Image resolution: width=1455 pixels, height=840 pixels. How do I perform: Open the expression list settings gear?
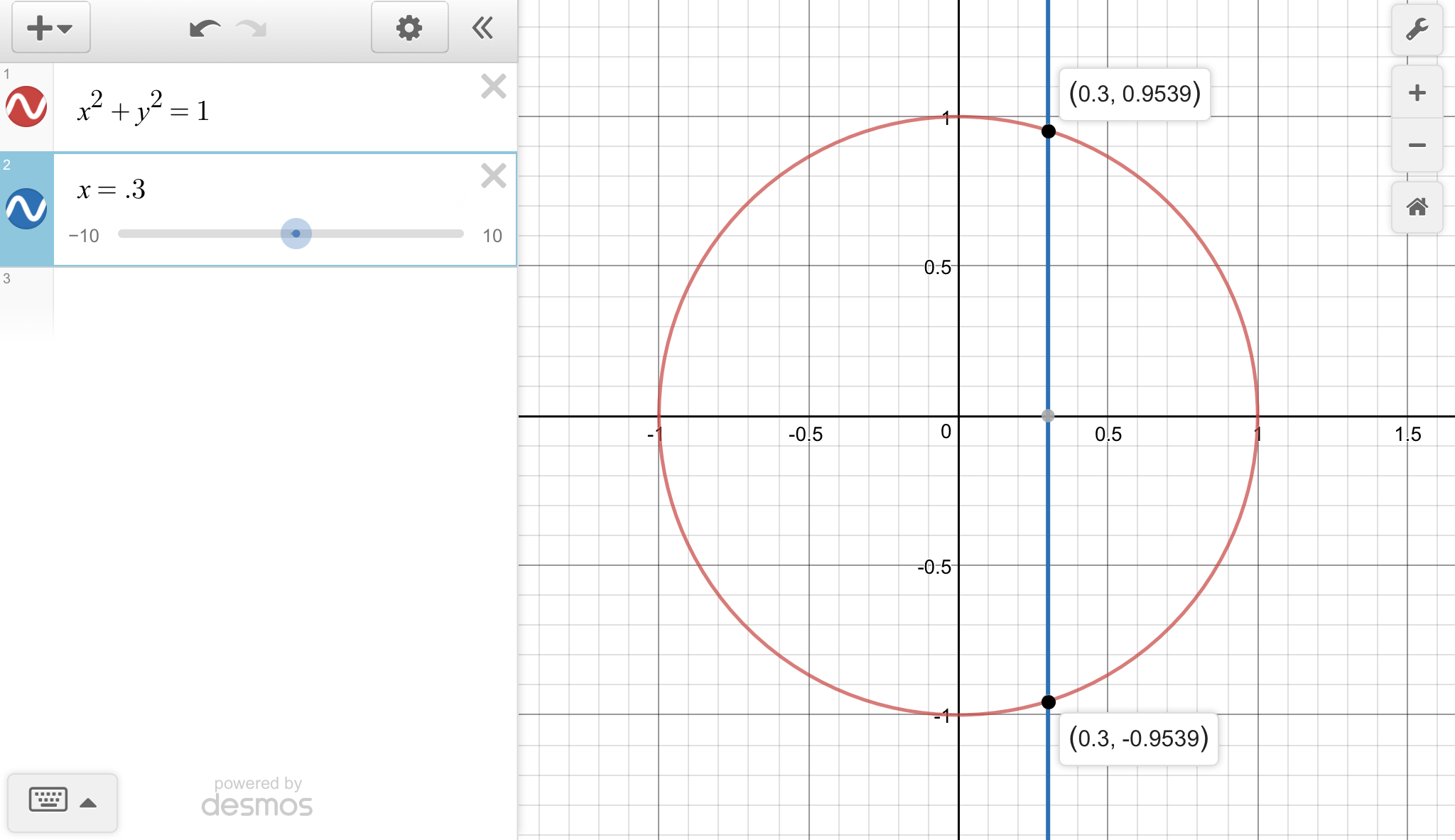(x=409, y=28)
